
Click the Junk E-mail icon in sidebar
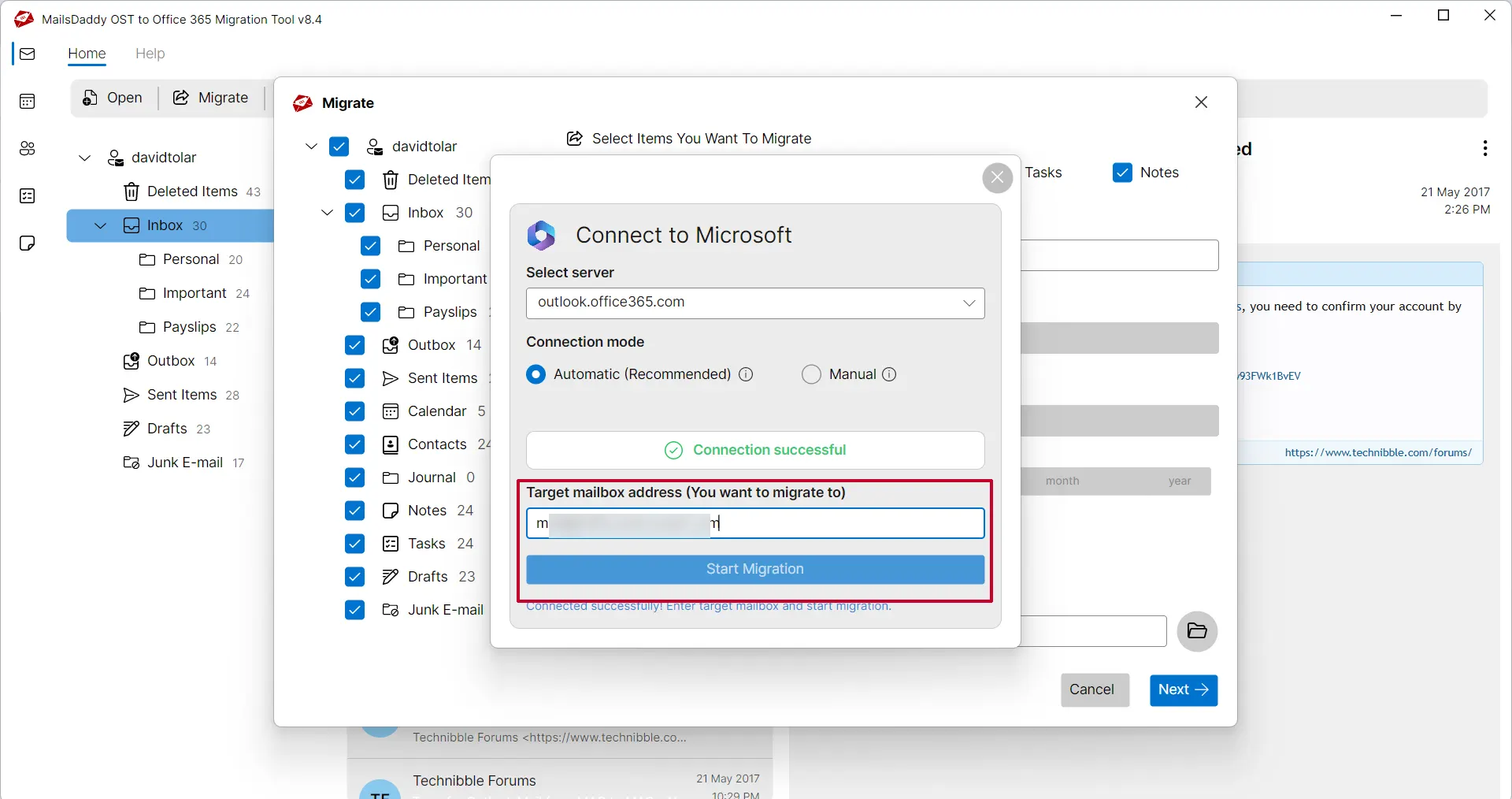(132, 463)
